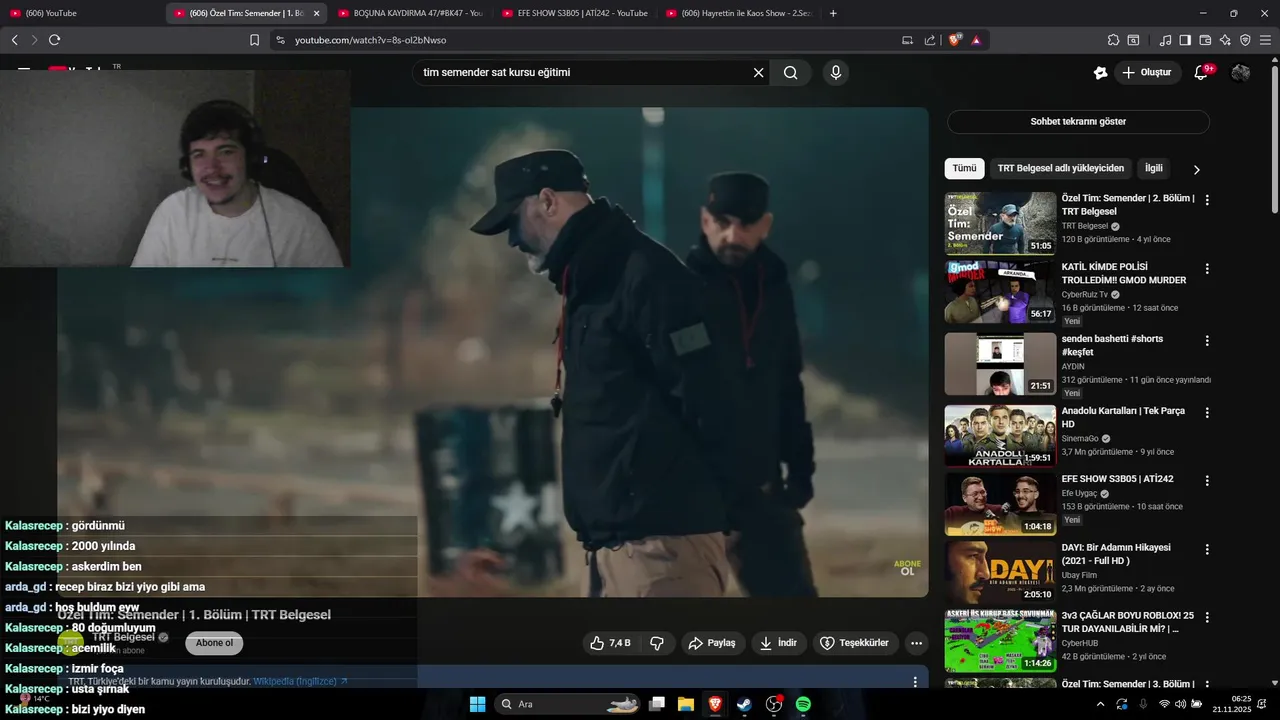Click the YouTube search magnifier button

(x=791, y=72)
